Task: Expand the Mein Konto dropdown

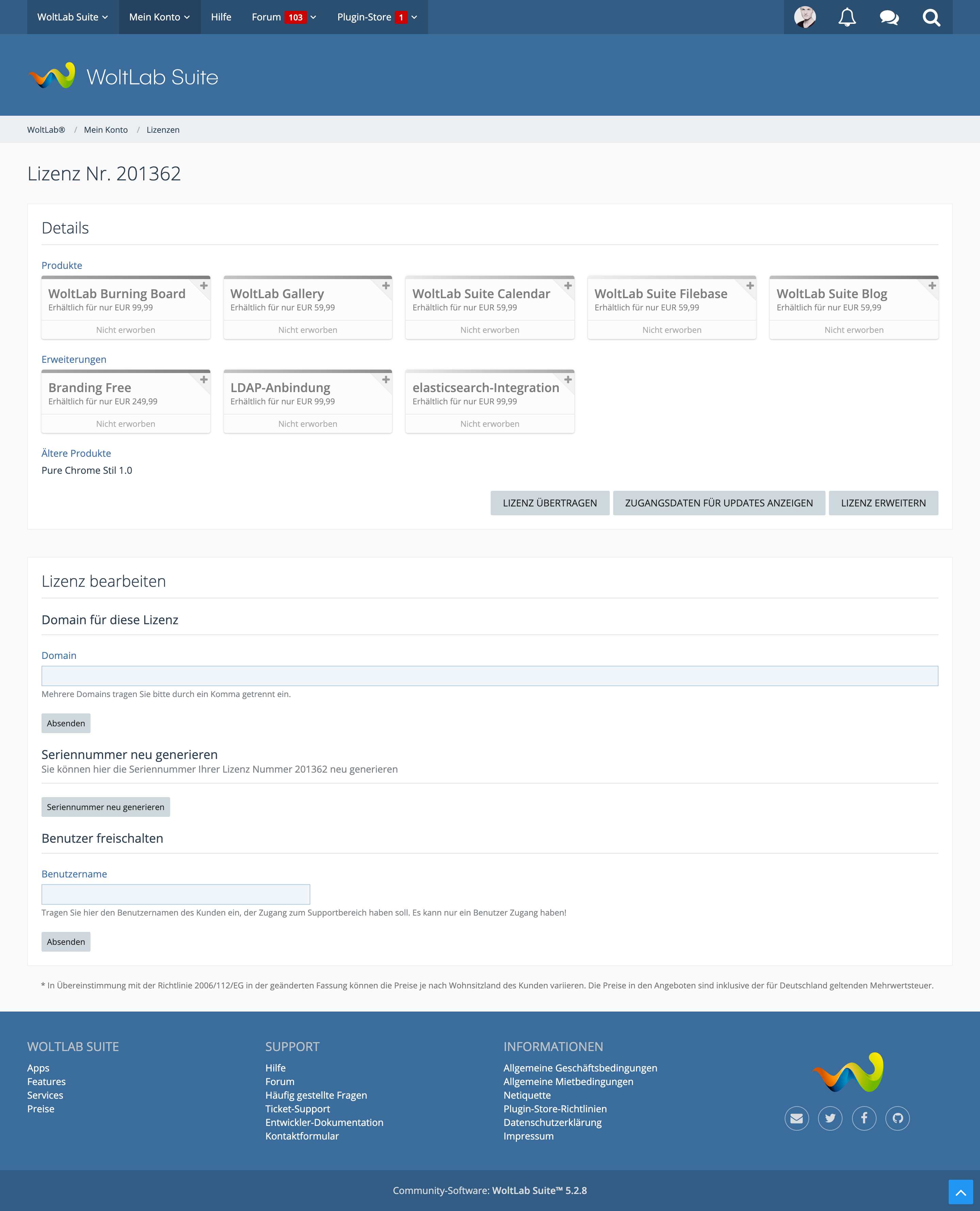Action: [x=159, y=17]
